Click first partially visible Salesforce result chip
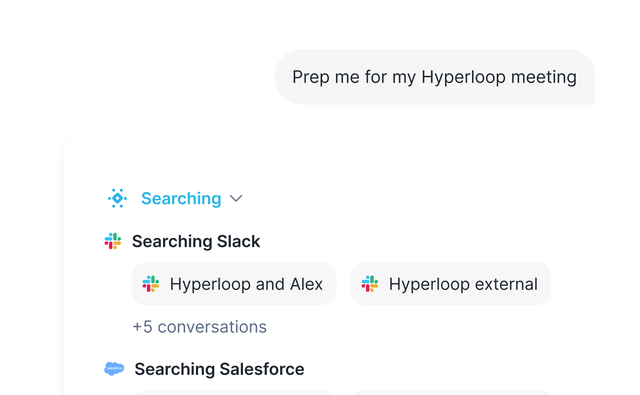The image size is (640, 395). pyautogui.click(x=234, y=393)
